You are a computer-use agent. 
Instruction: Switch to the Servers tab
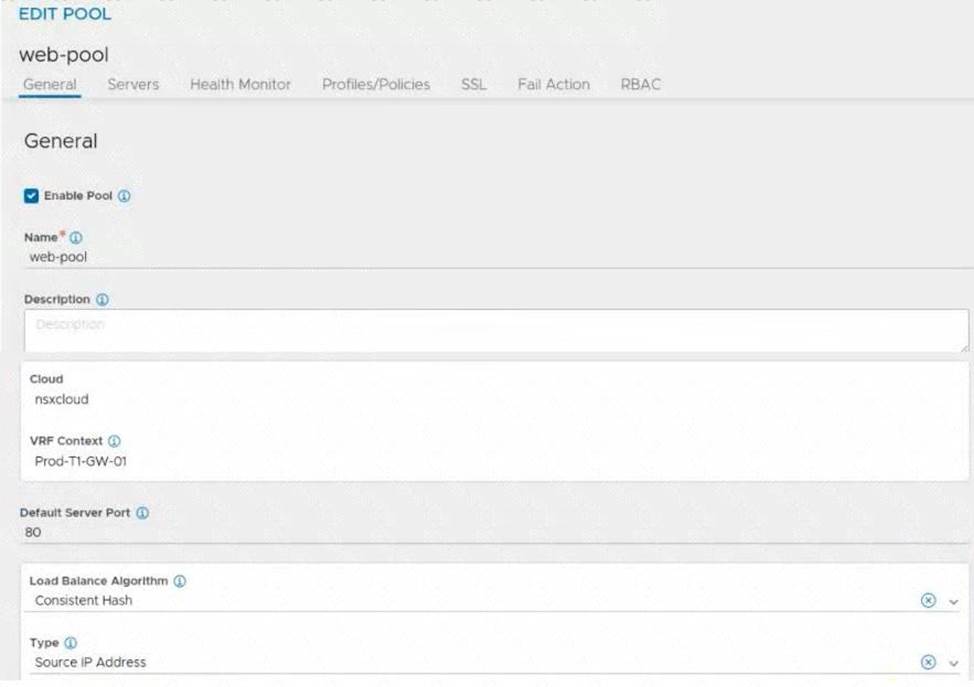click(x=133, y=85)
